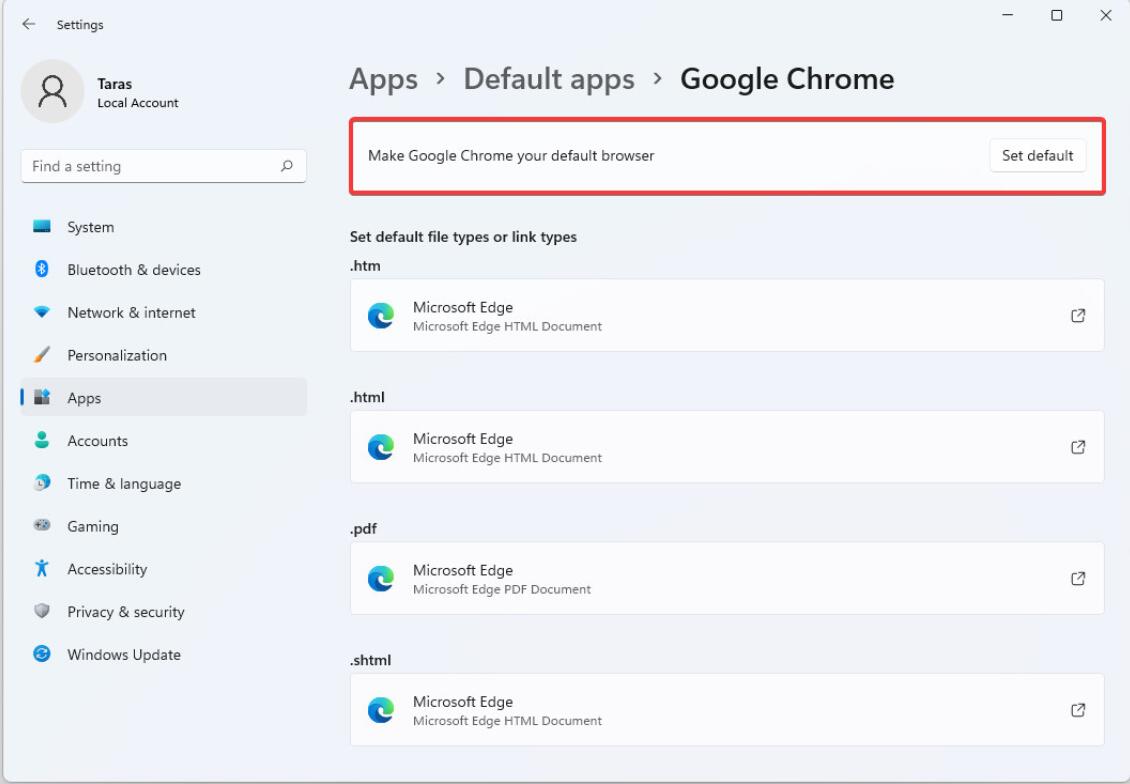Screen dimensions: 1130x784
Task: Click the Taras user avatar icon
Action: coord(53,92)
